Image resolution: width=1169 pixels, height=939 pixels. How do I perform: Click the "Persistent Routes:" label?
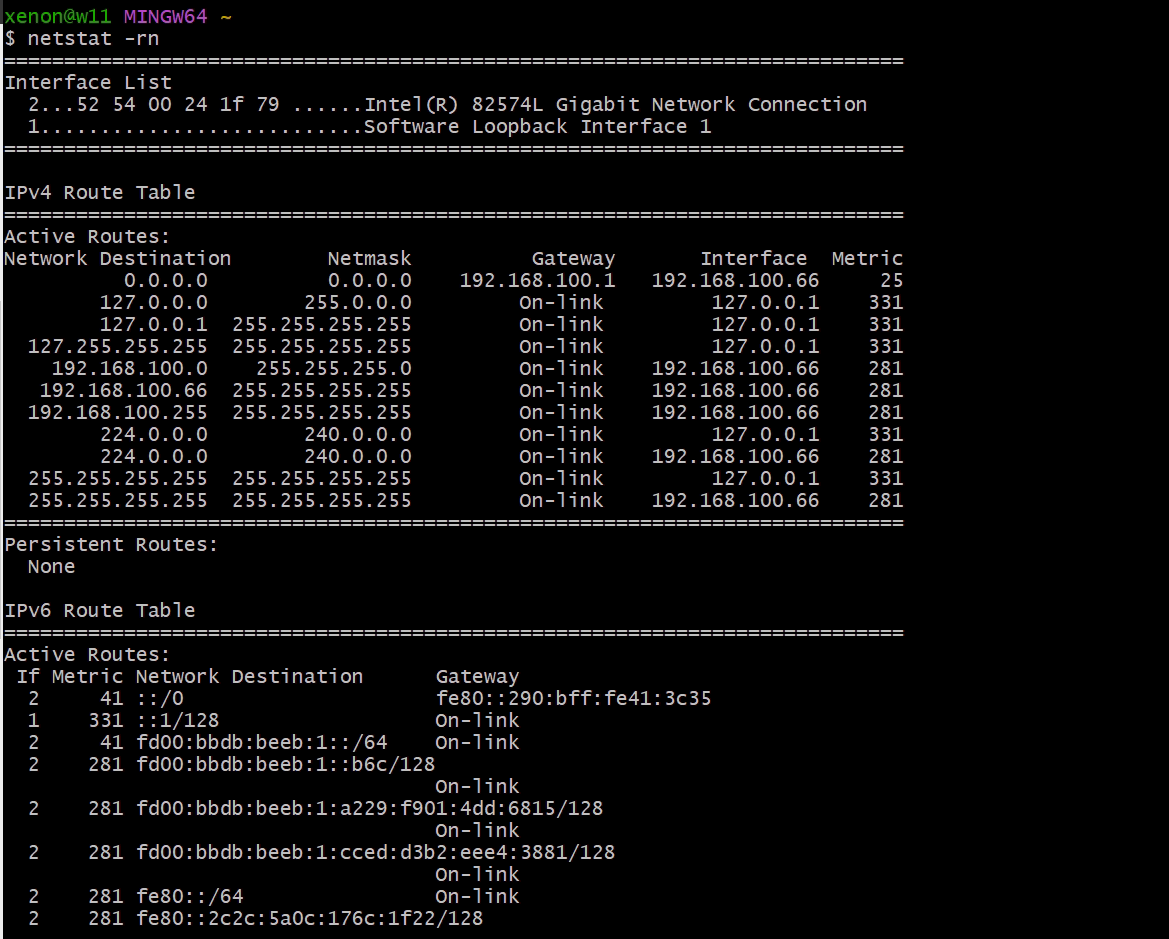tap(111, 545)
